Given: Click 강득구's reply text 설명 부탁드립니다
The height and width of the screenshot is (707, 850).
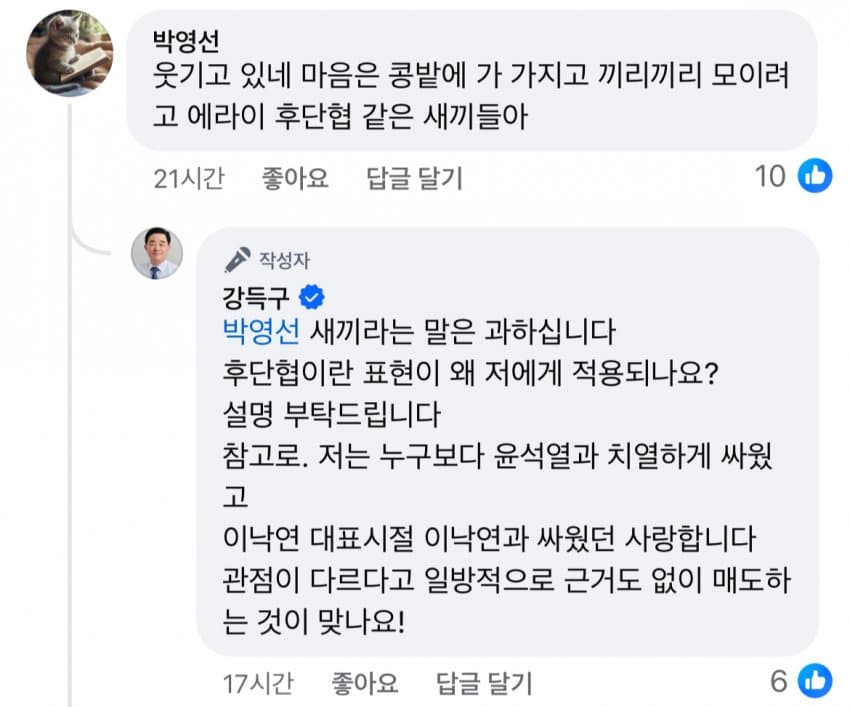Looking at the screenshot, I should click(332, 412).
